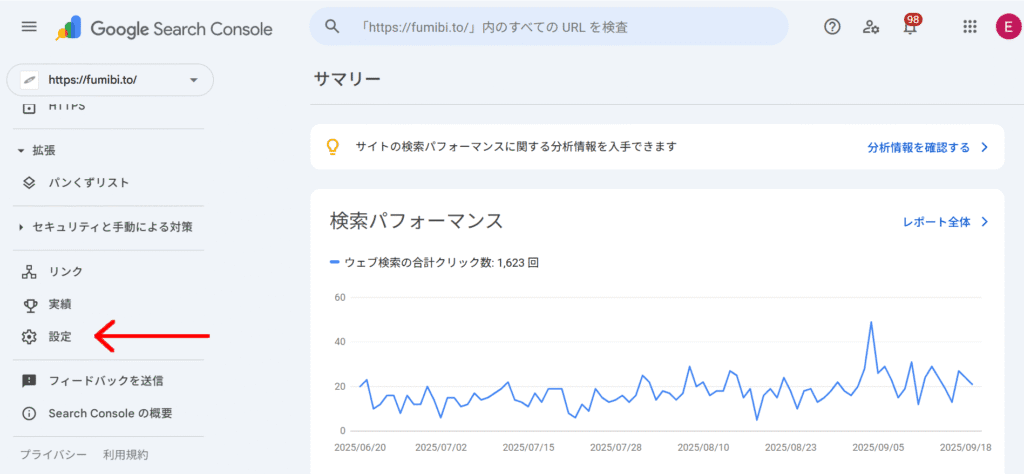Collapse the 拡張 section

37,150
